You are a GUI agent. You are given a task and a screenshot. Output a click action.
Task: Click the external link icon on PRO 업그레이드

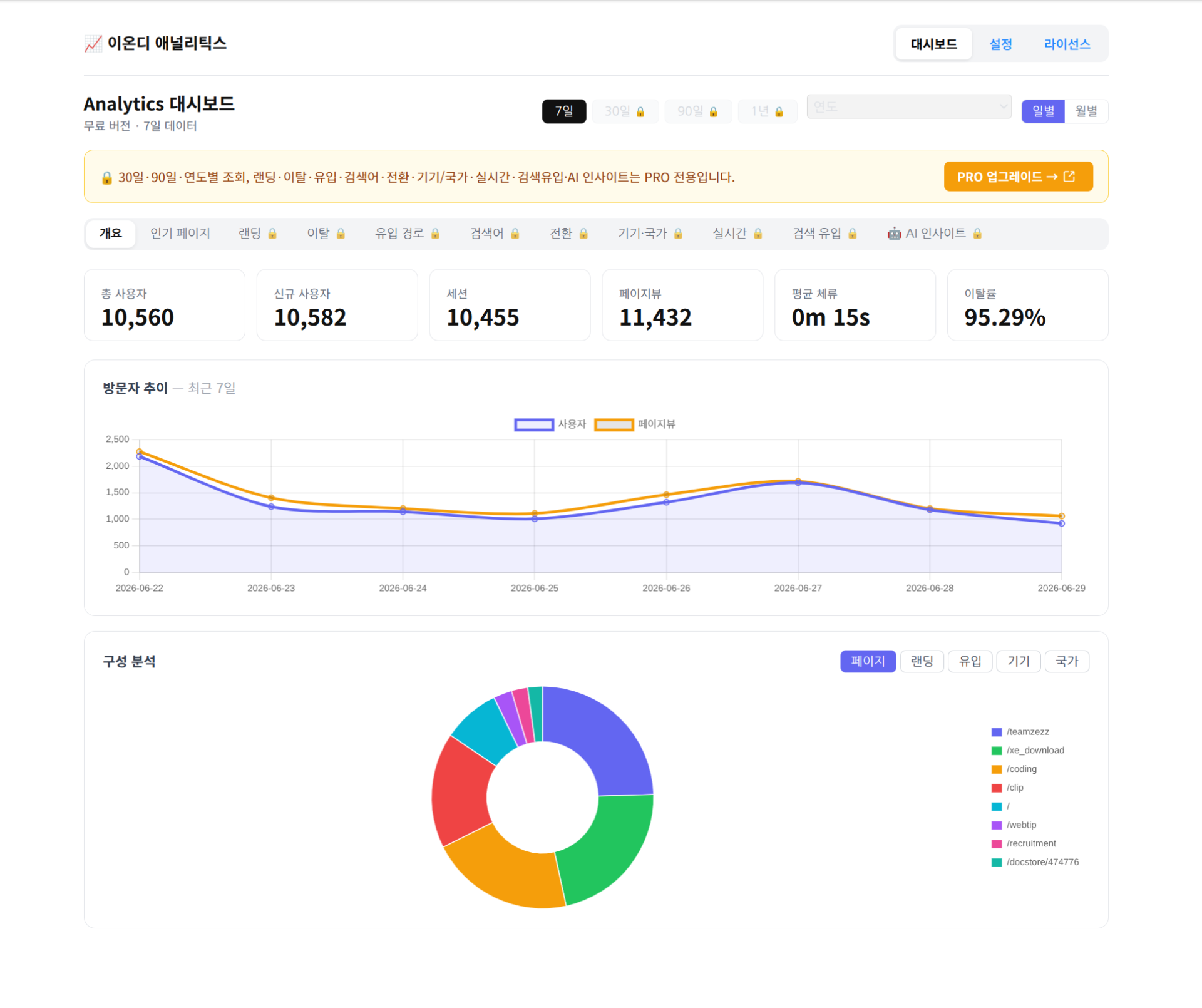coord(1069,177)
